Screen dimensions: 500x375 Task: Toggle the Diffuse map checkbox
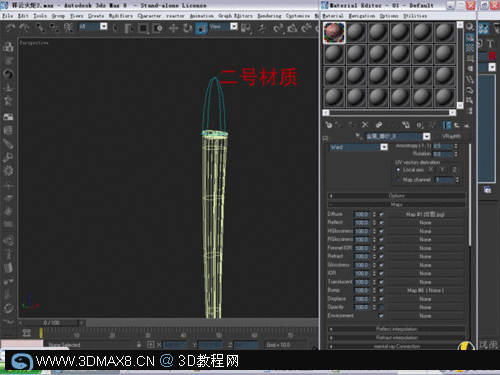[381, 214]
